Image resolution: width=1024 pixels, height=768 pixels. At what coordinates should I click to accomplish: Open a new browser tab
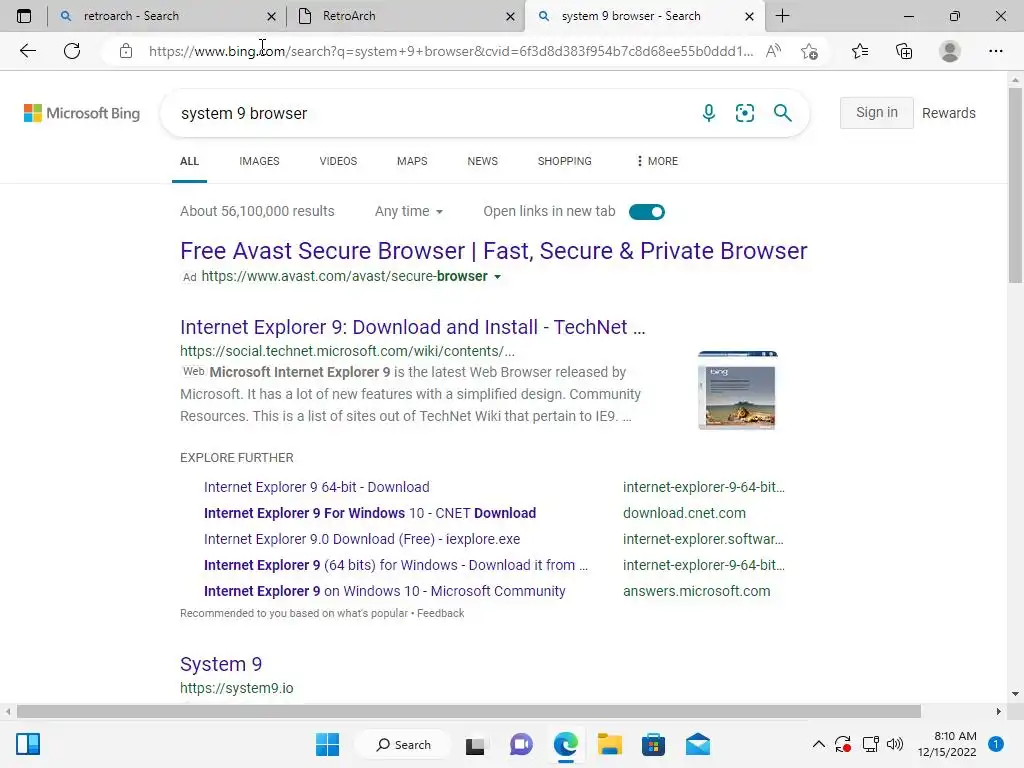[782, 16]
